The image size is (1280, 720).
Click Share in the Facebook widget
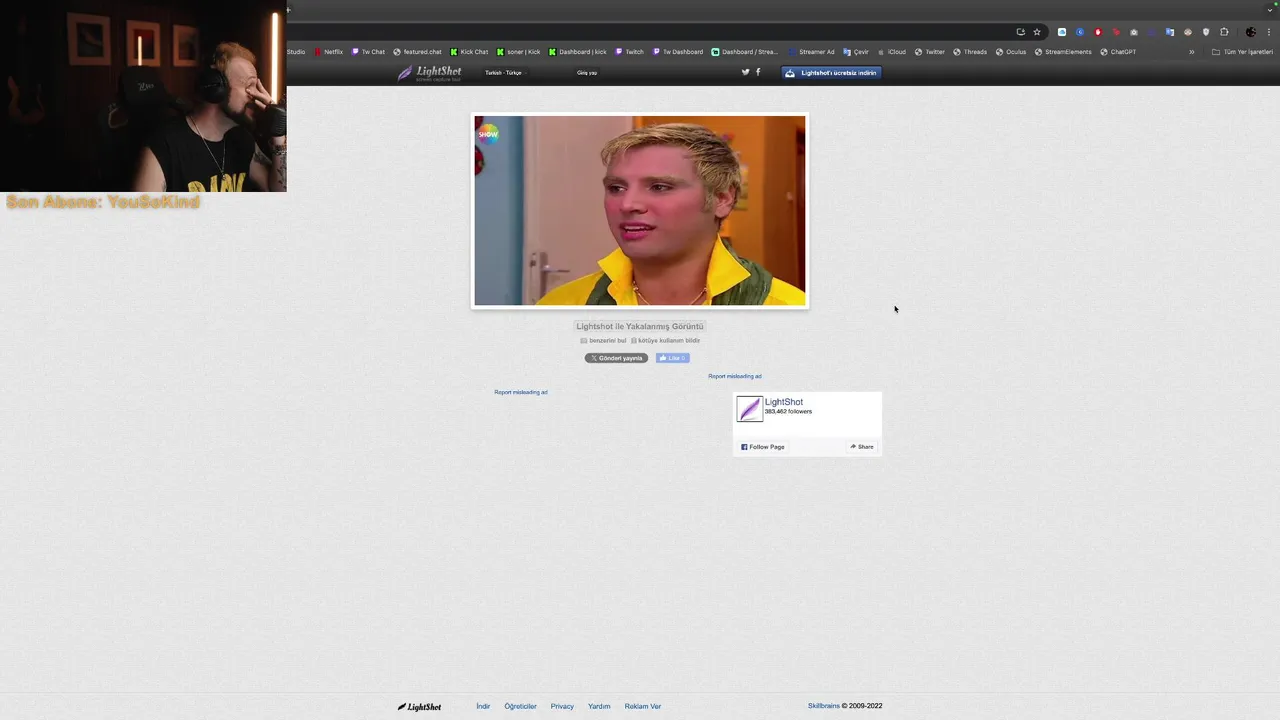coord(862,447)
